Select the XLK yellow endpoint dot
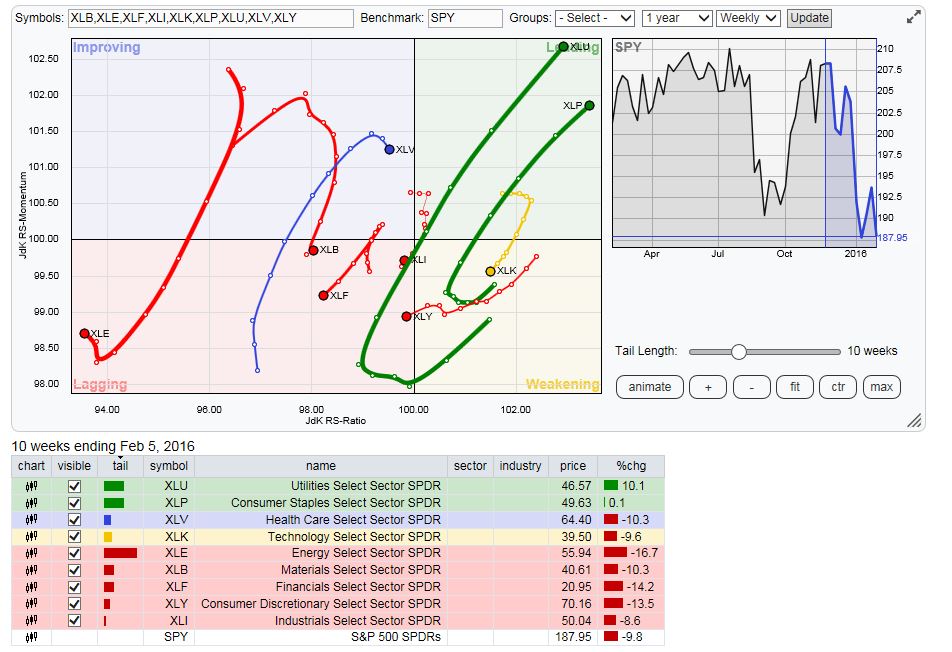The width and height of the screenshot is (952, 652). click(490, 271)
